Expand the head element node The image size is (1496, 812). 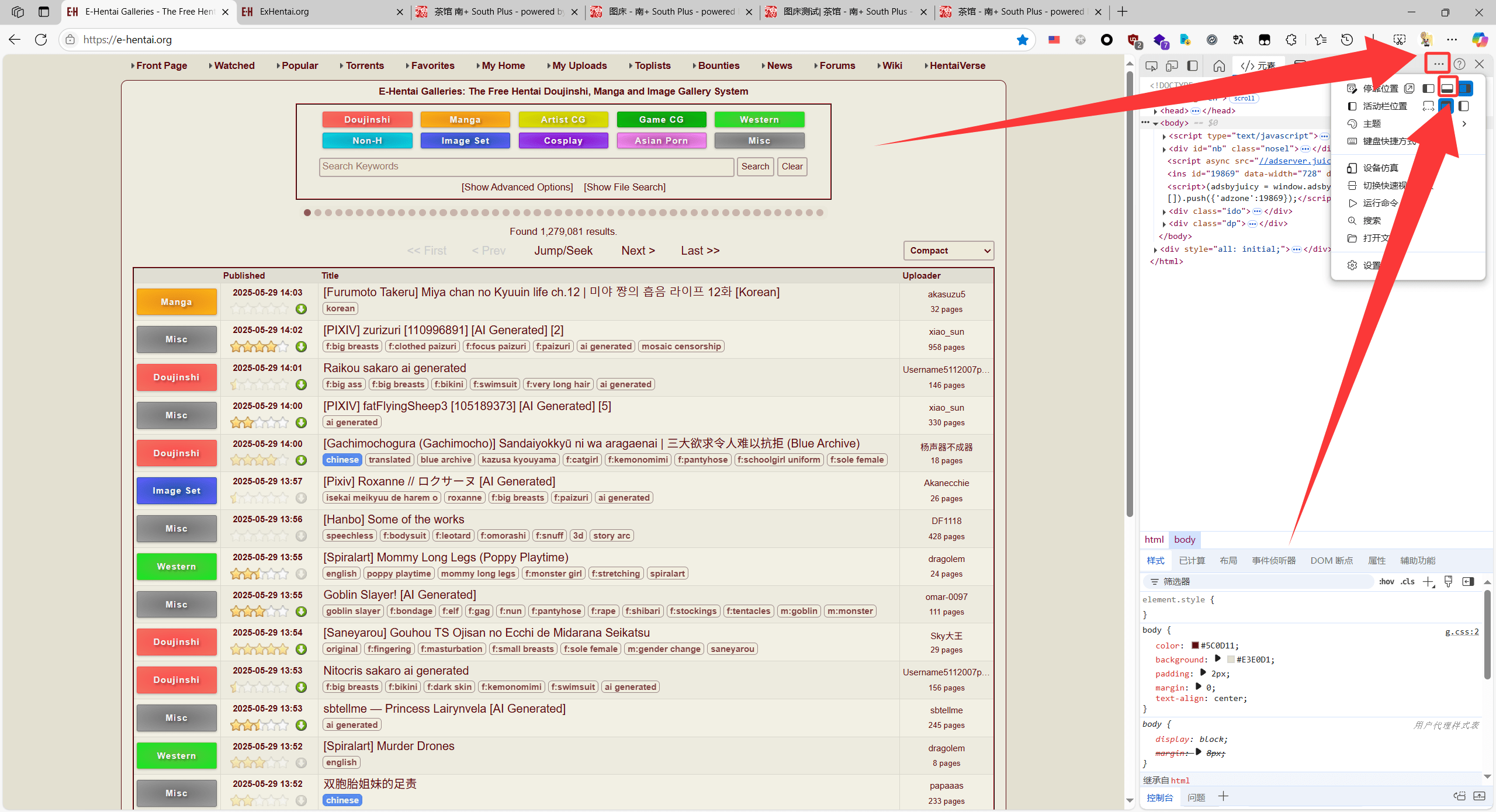[1155, 111]
